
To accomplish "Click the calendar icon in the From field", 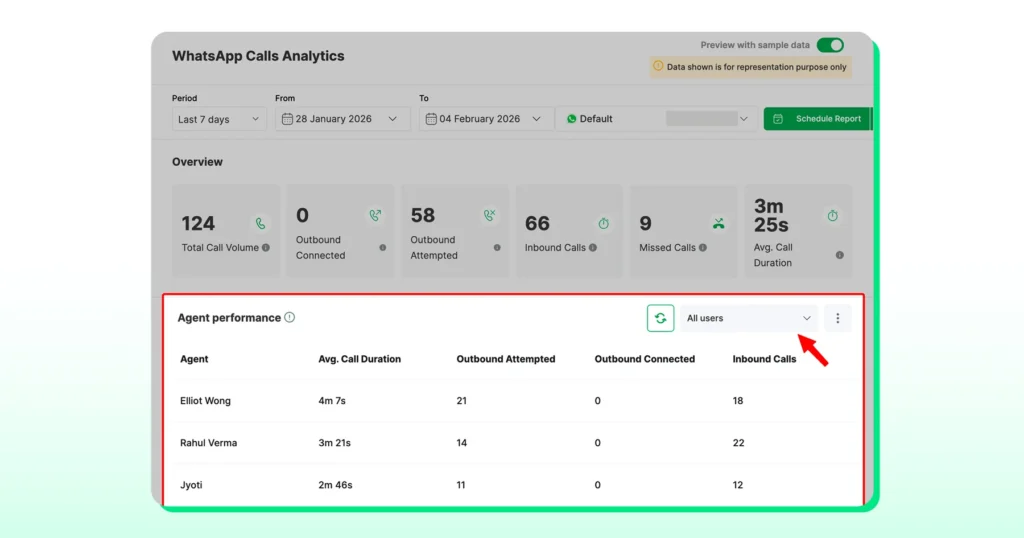I will [x=287, y=119].
